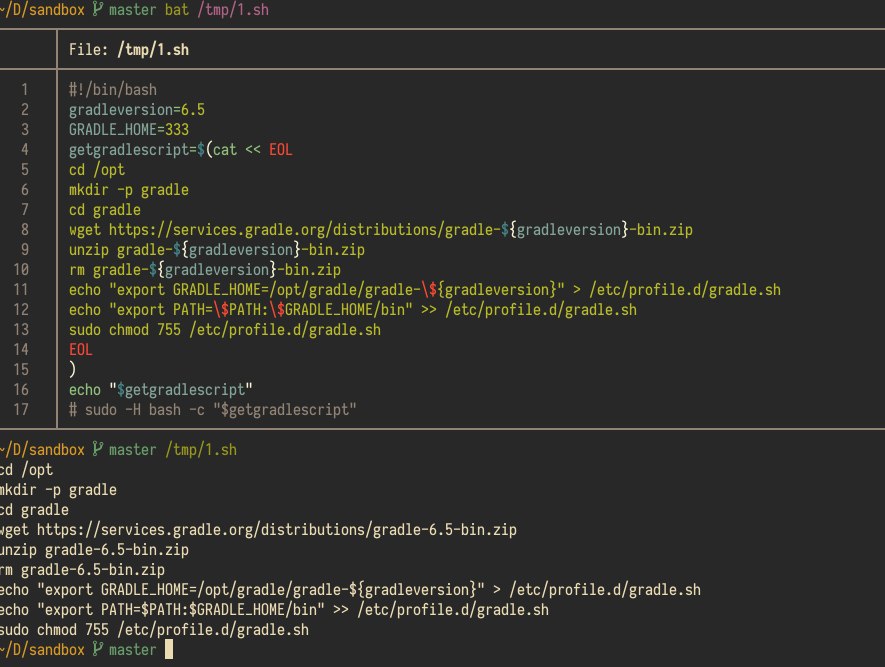Image resolution: width=885 pixels, height=667 pixels.
Task: Click the output wget gradle-6.5-bin.zip URL
Action: 277,529
